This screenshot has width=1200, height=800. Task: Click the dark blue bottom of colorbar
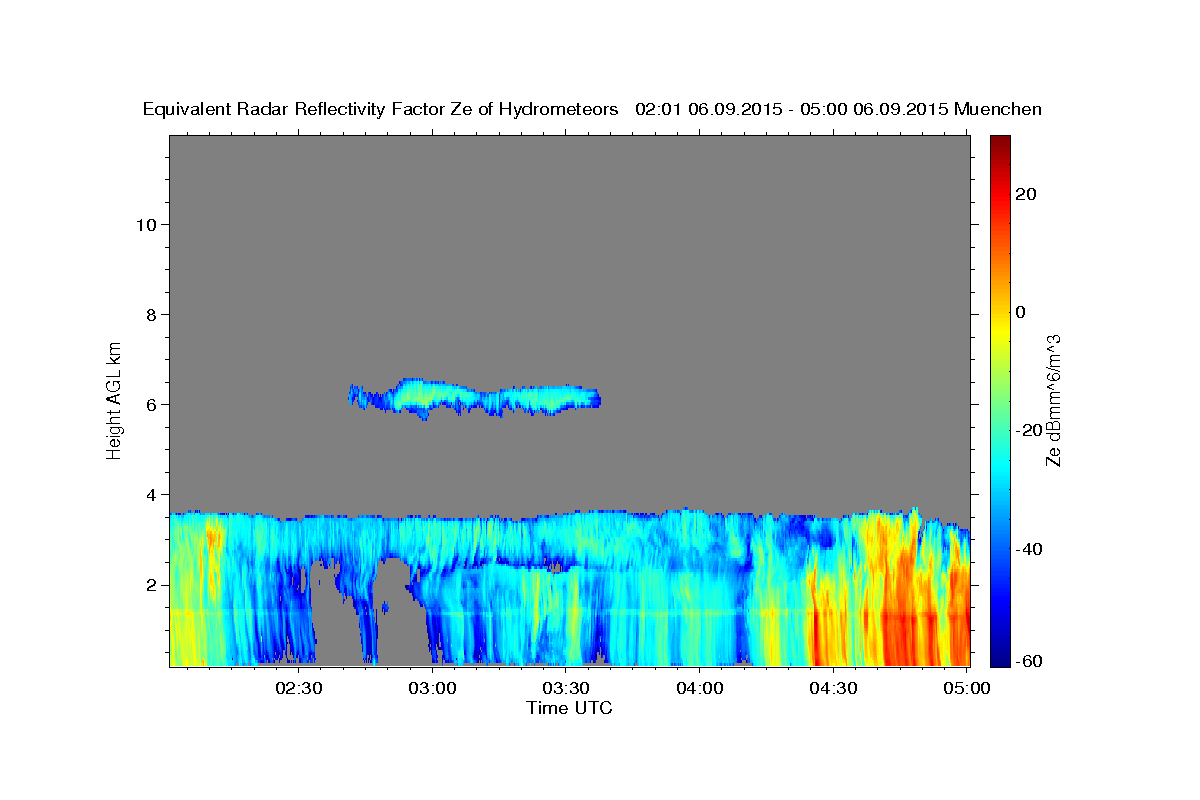1000,658
